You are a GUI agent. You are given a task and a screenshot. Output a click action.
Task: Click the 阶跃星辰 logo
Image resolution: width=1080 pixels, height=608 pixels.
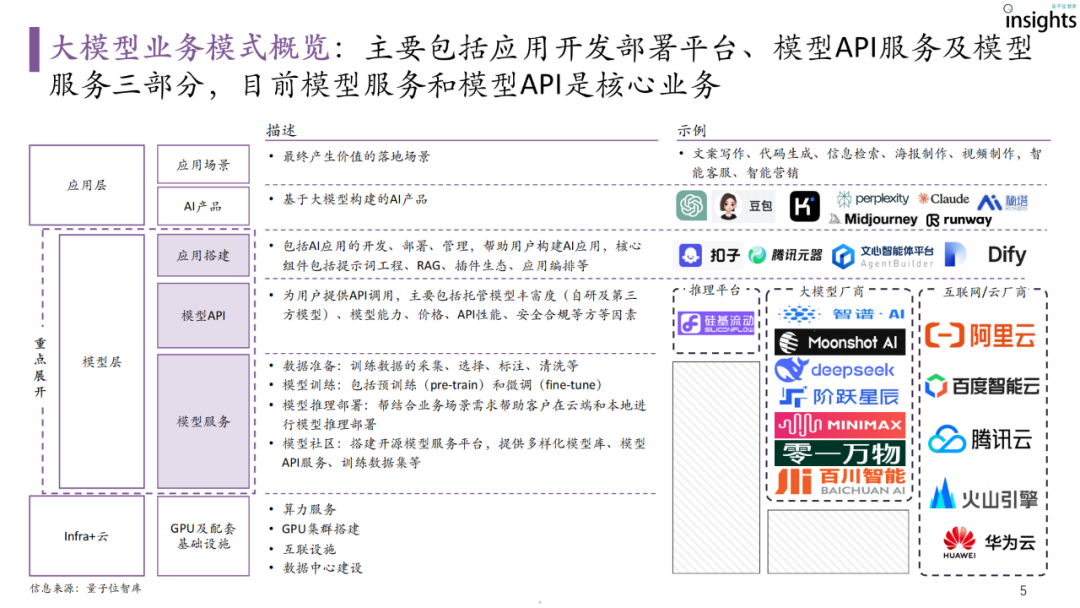(x=839, y=397)
